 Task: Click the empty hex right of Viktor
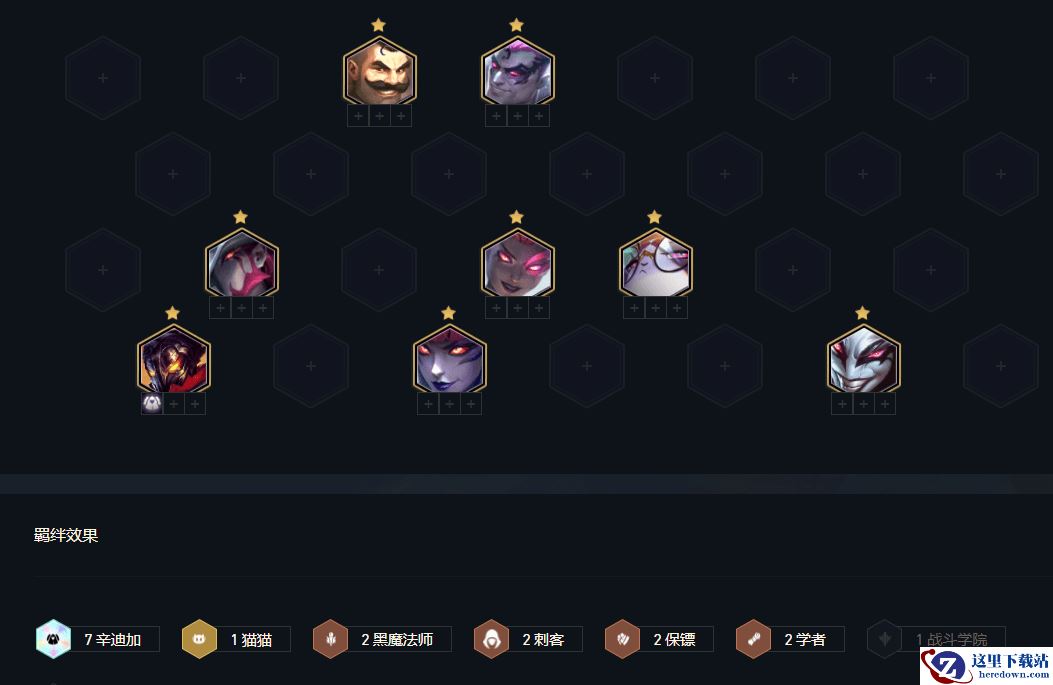point(310,365)
